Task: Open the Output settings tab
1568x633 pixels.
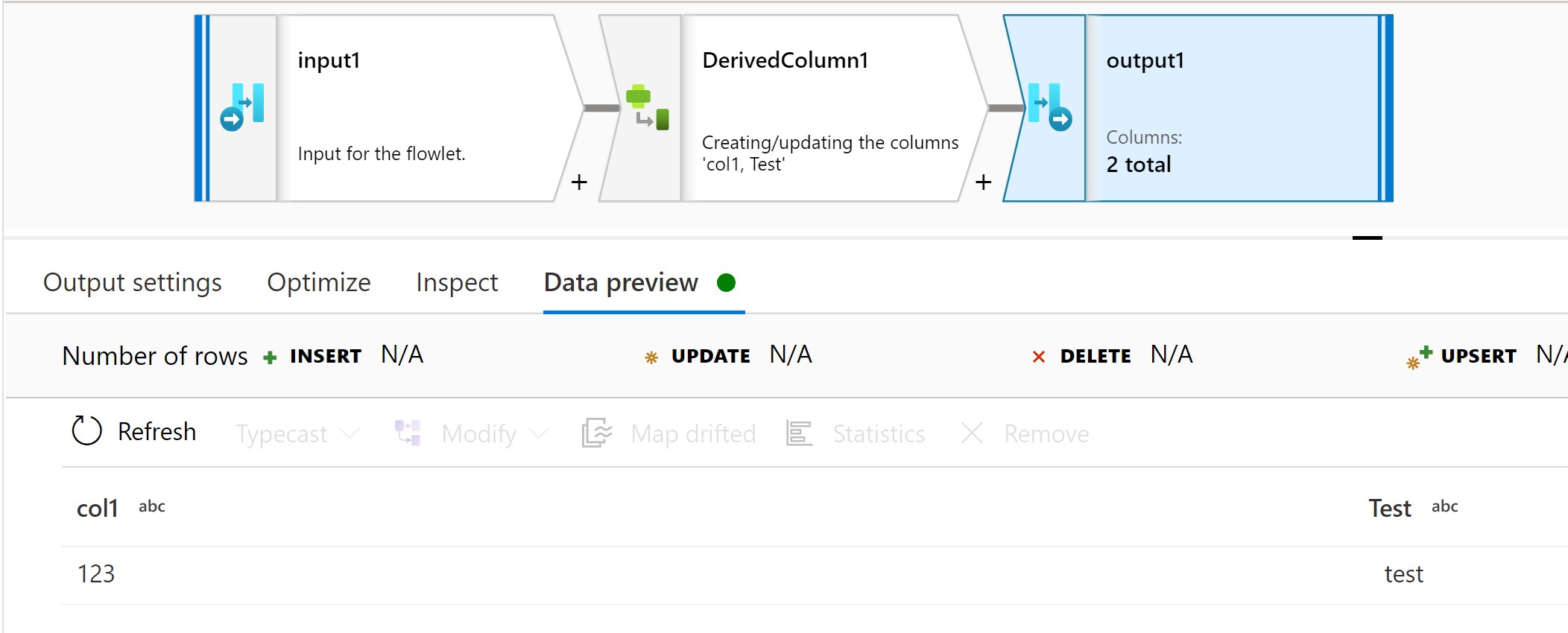Action: (133, 283)
